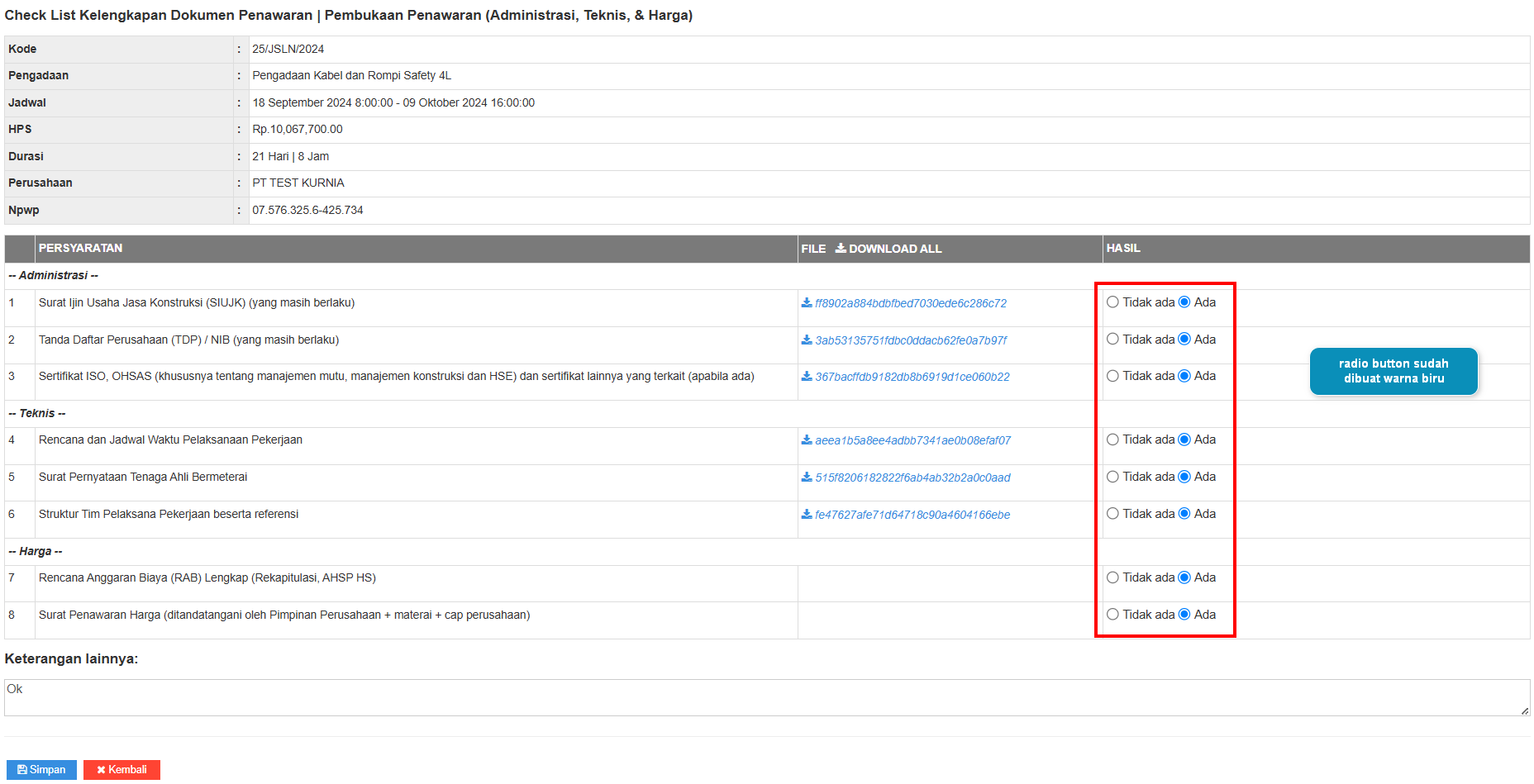Click the Download All icon in header
1534x784 pixels.
(x=841, y=249)
